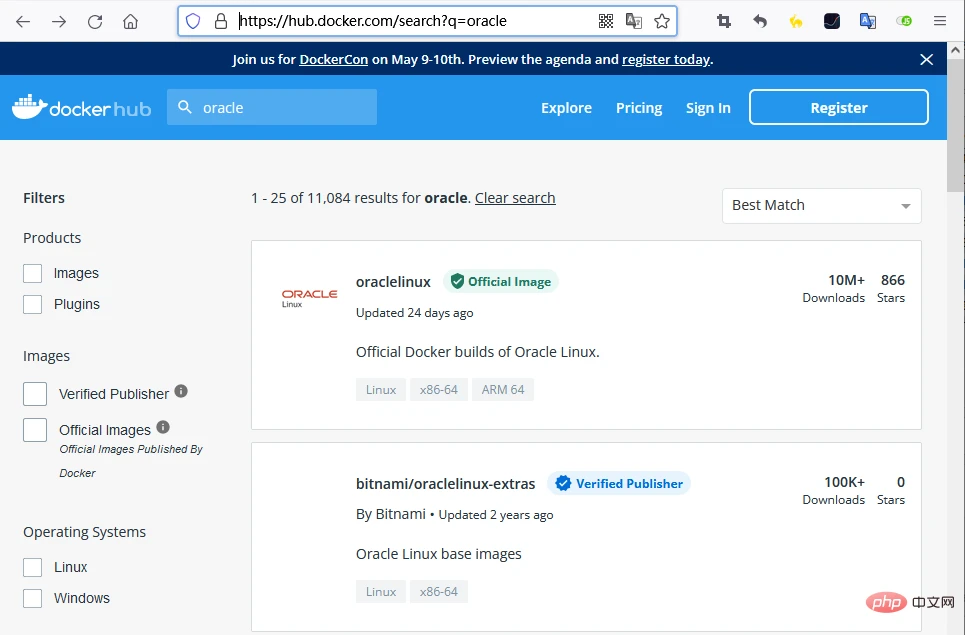965x635 pixels.
Task: Click the Oracle Linux logo thumbnail
Action: (309, 298)
